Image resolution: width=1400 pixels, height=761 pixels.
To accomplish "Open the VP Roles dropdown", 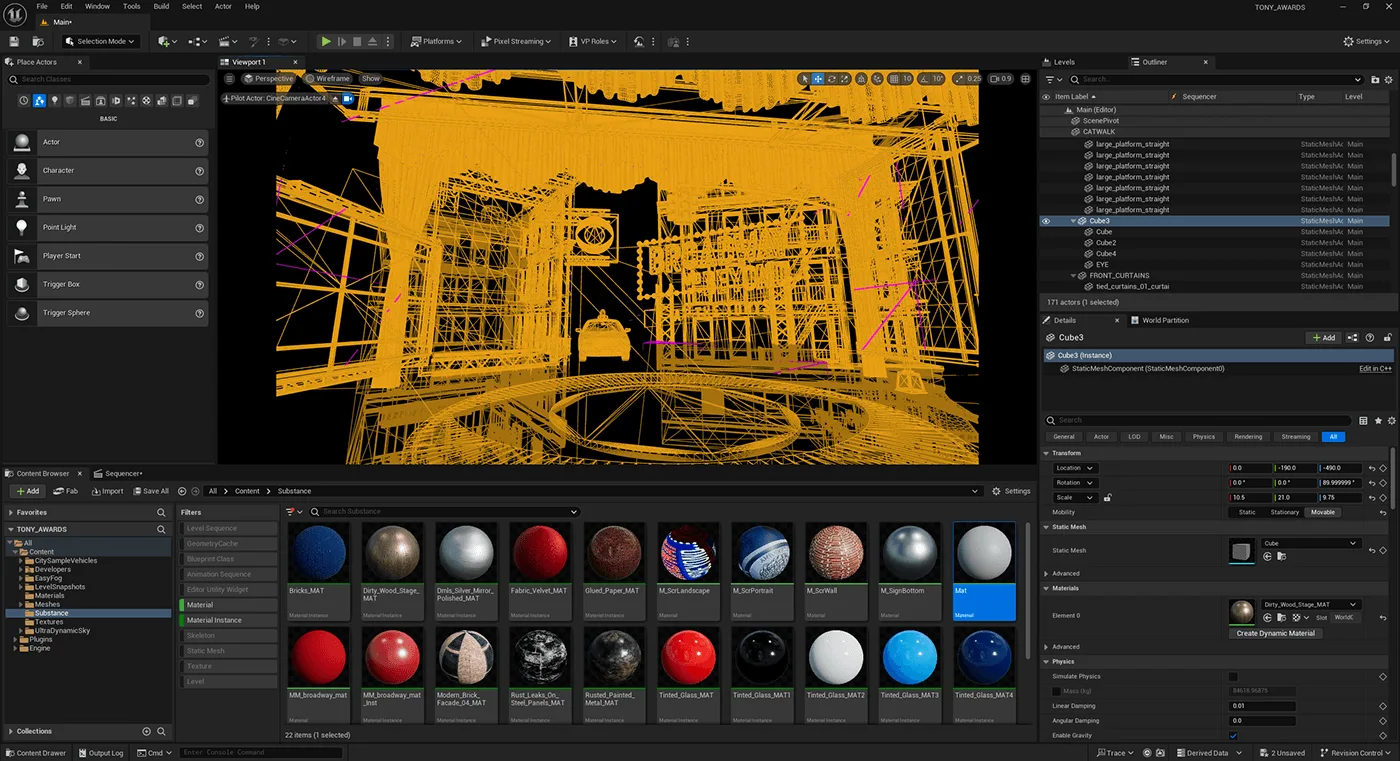I will pos(592,41).
